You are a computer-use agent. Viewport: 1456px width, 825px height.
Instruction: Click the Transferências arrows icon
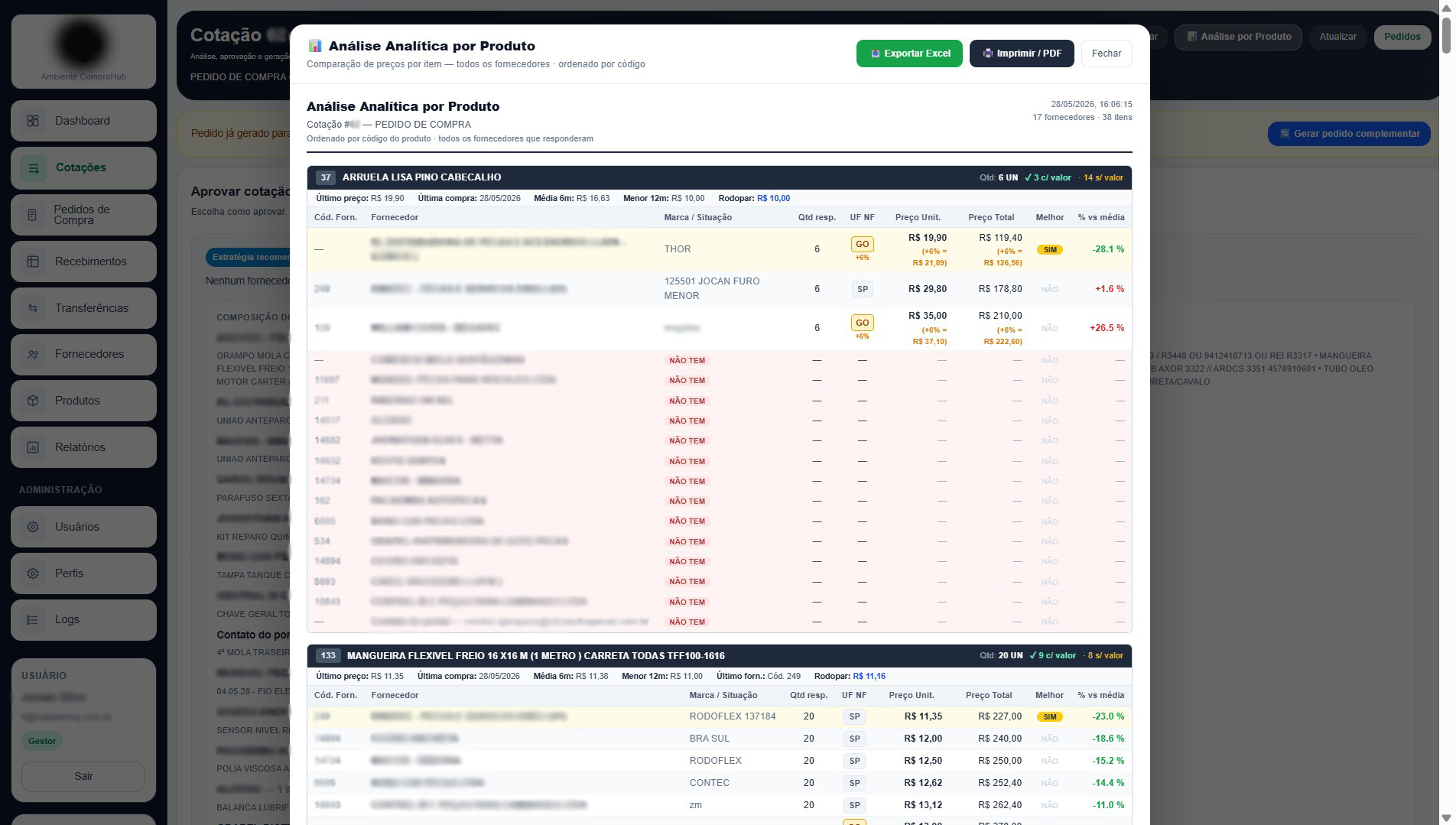click(33, 308)
